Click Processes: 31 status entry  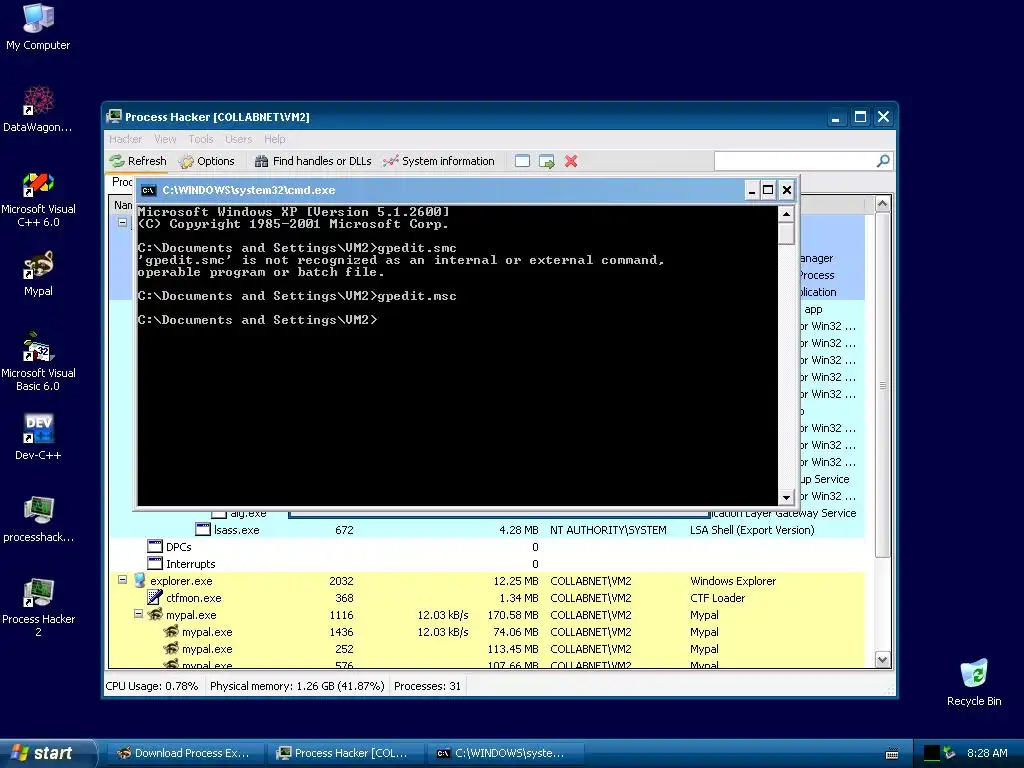tap(427, 686)
